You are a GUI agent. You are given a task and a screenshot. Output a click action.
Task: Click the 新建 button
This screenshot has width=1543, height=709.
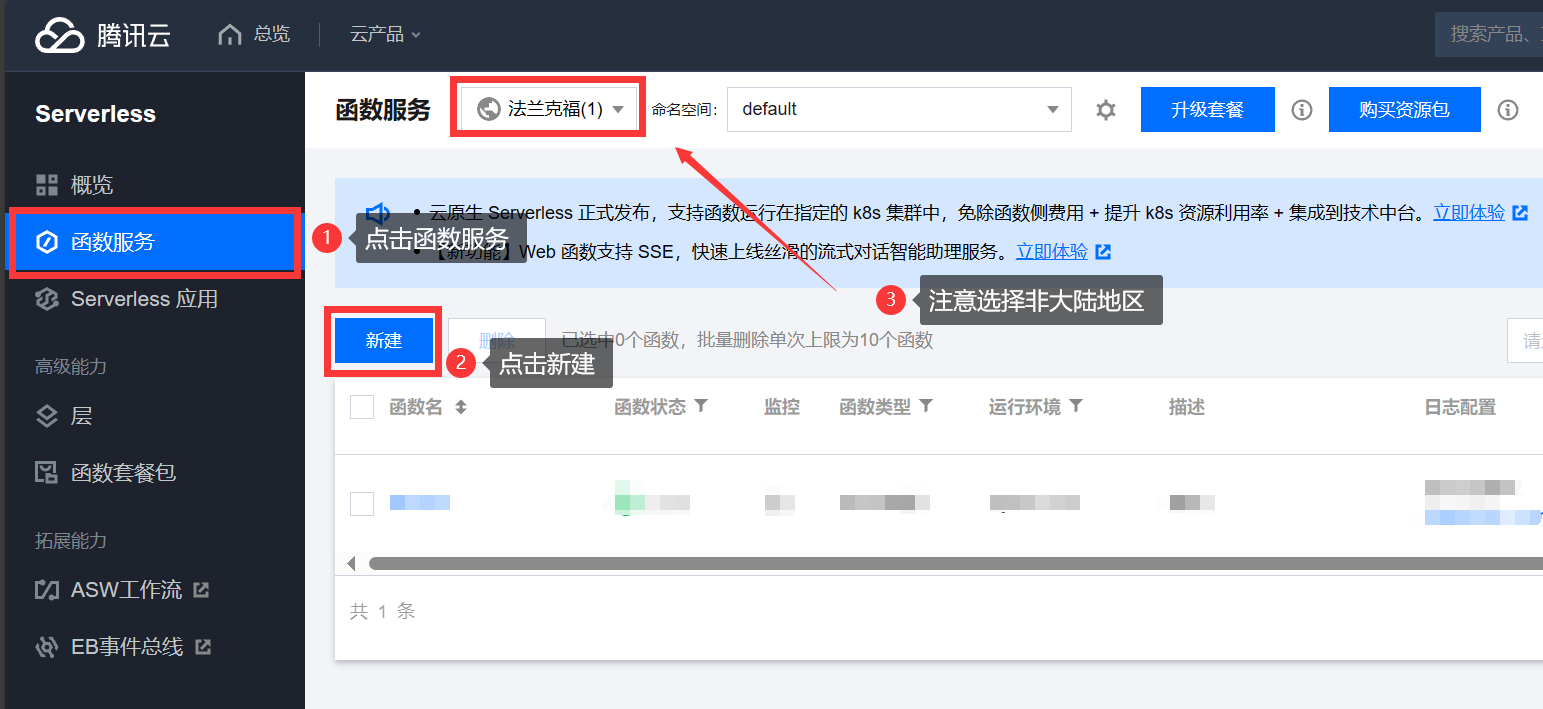point(384,341)
